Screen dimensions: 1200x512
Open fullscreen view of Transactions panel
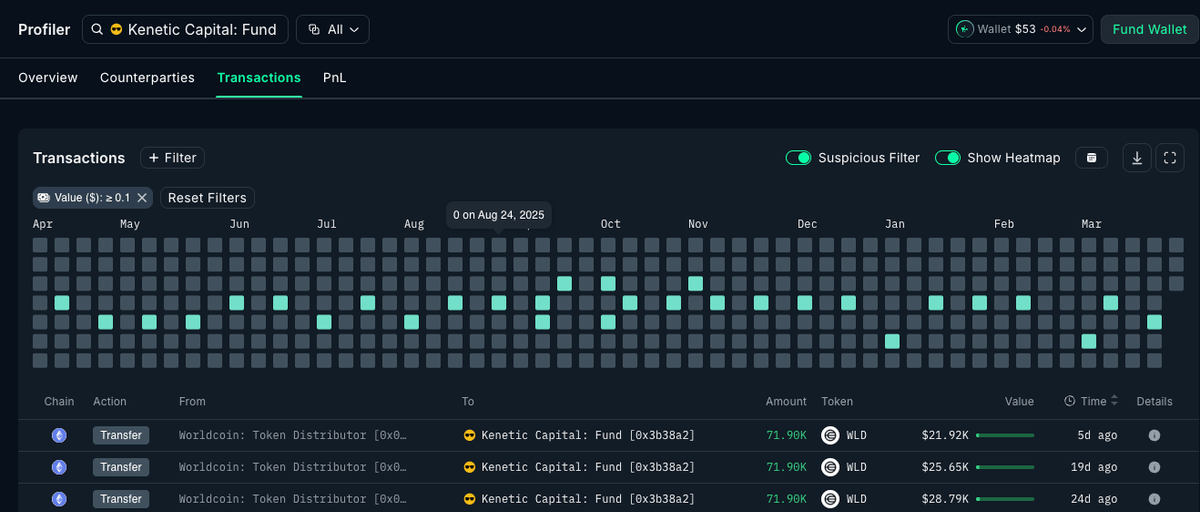tap(1170, 158)
